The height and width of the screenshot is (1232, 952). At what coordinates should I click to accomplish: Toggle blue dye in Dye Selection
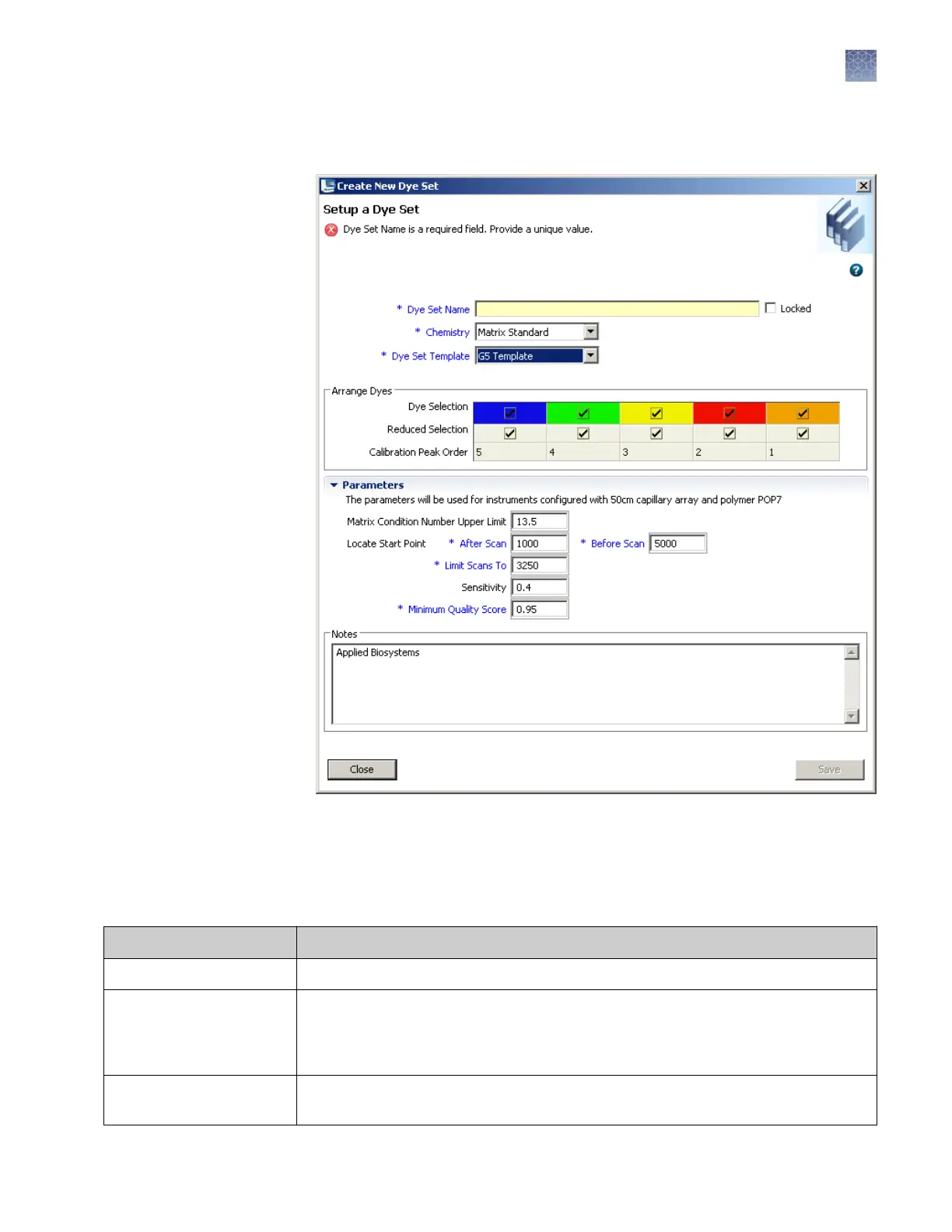click(510, 413)
